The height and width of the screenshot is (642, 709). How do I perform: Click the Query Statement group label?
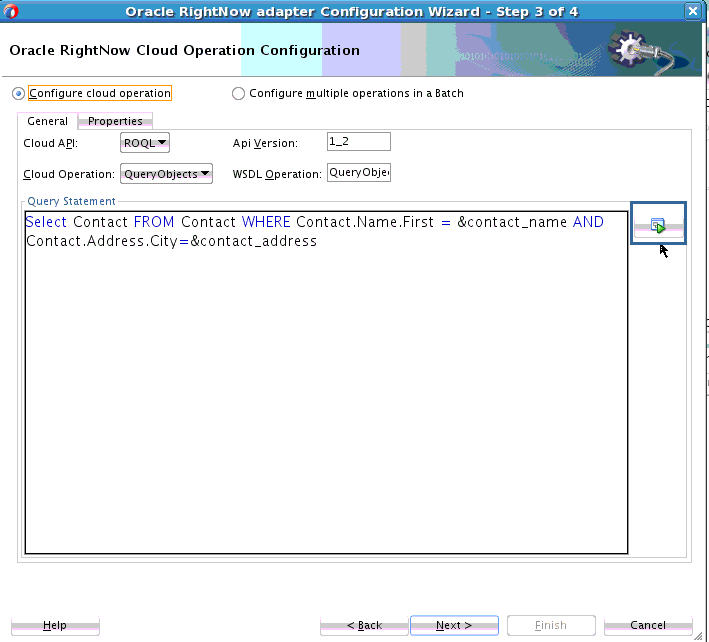[71, 201]
